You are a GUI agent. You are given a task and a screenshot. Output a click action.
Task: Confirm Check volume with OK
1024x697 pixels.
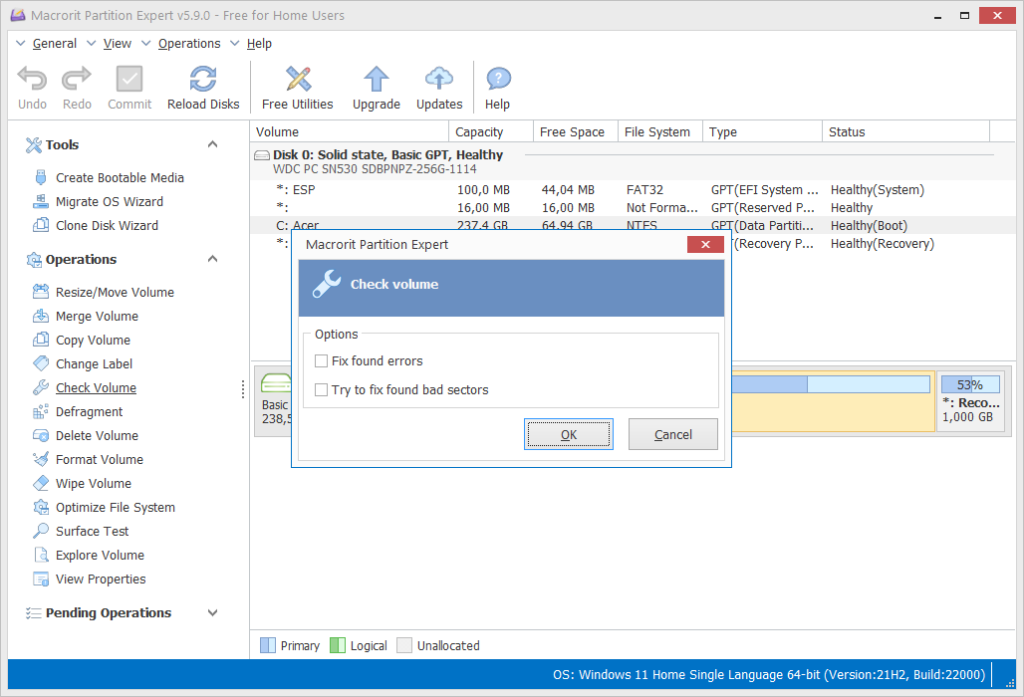[568, 434]
